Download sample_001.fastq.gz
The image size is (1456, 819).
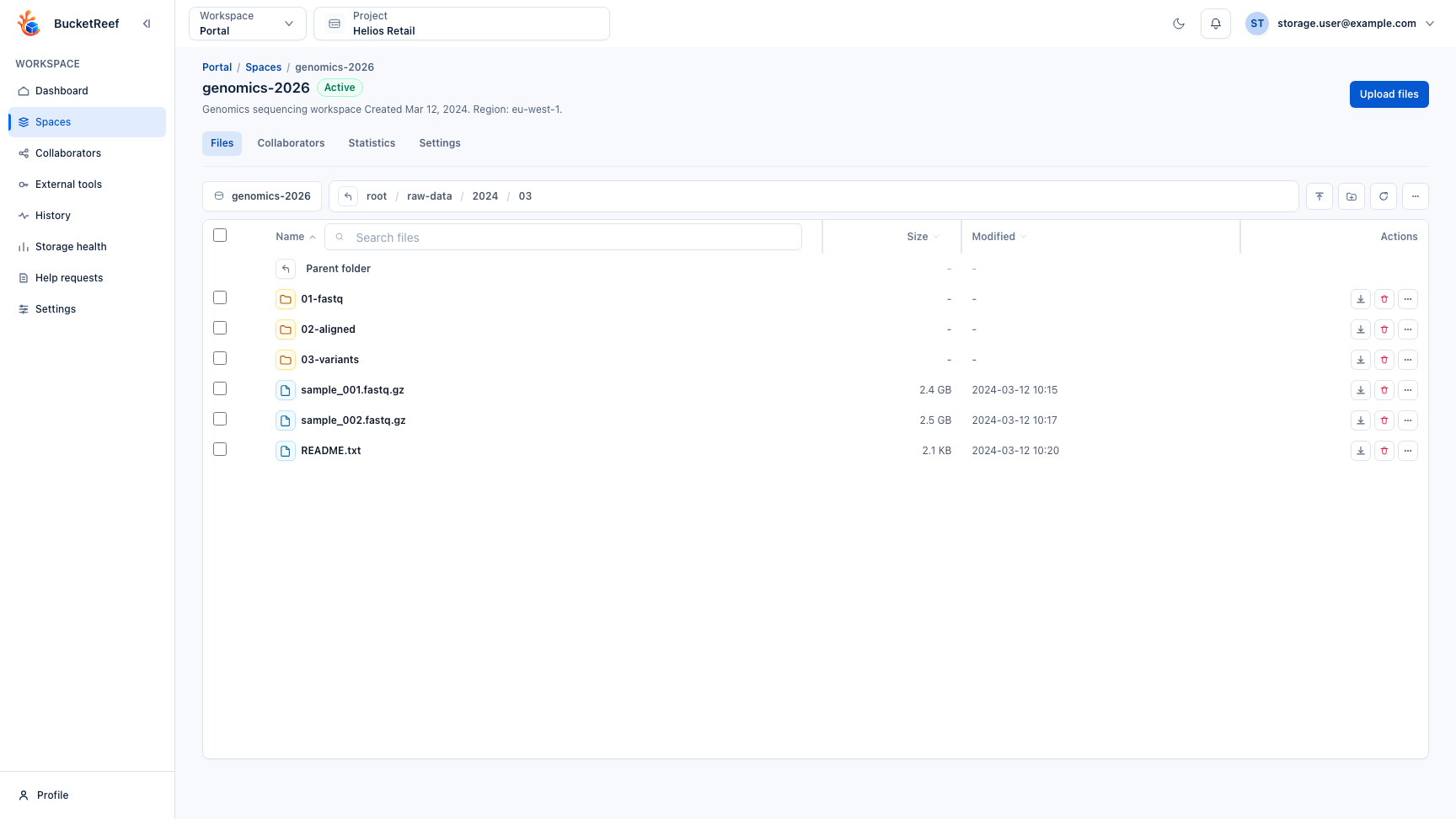click(1361, 390)
